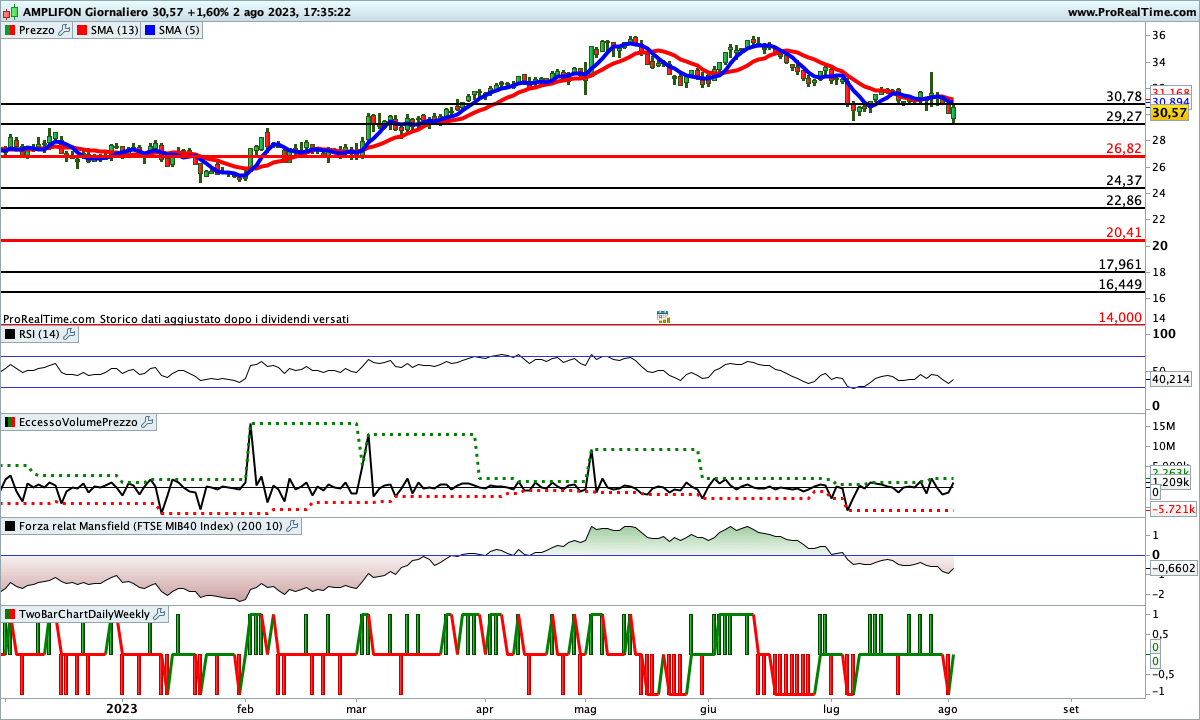This screenshot has height=720, width=1200.
Task: Open Prezzo settings via wrench icon
Action: 65,31
